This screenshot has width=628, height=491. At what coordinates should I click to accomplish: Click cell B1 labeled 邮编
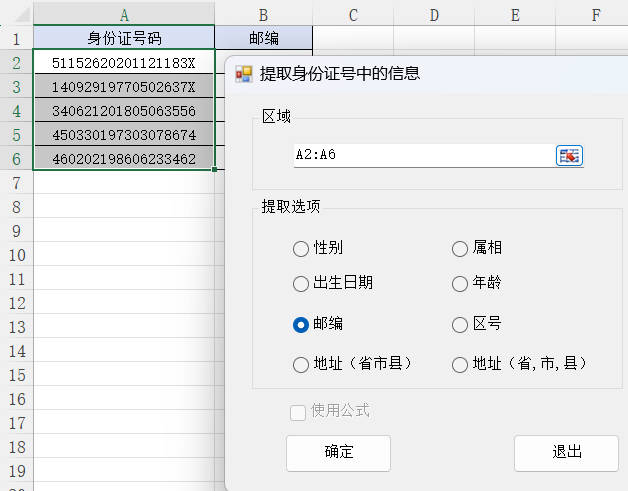pos(263,38)
